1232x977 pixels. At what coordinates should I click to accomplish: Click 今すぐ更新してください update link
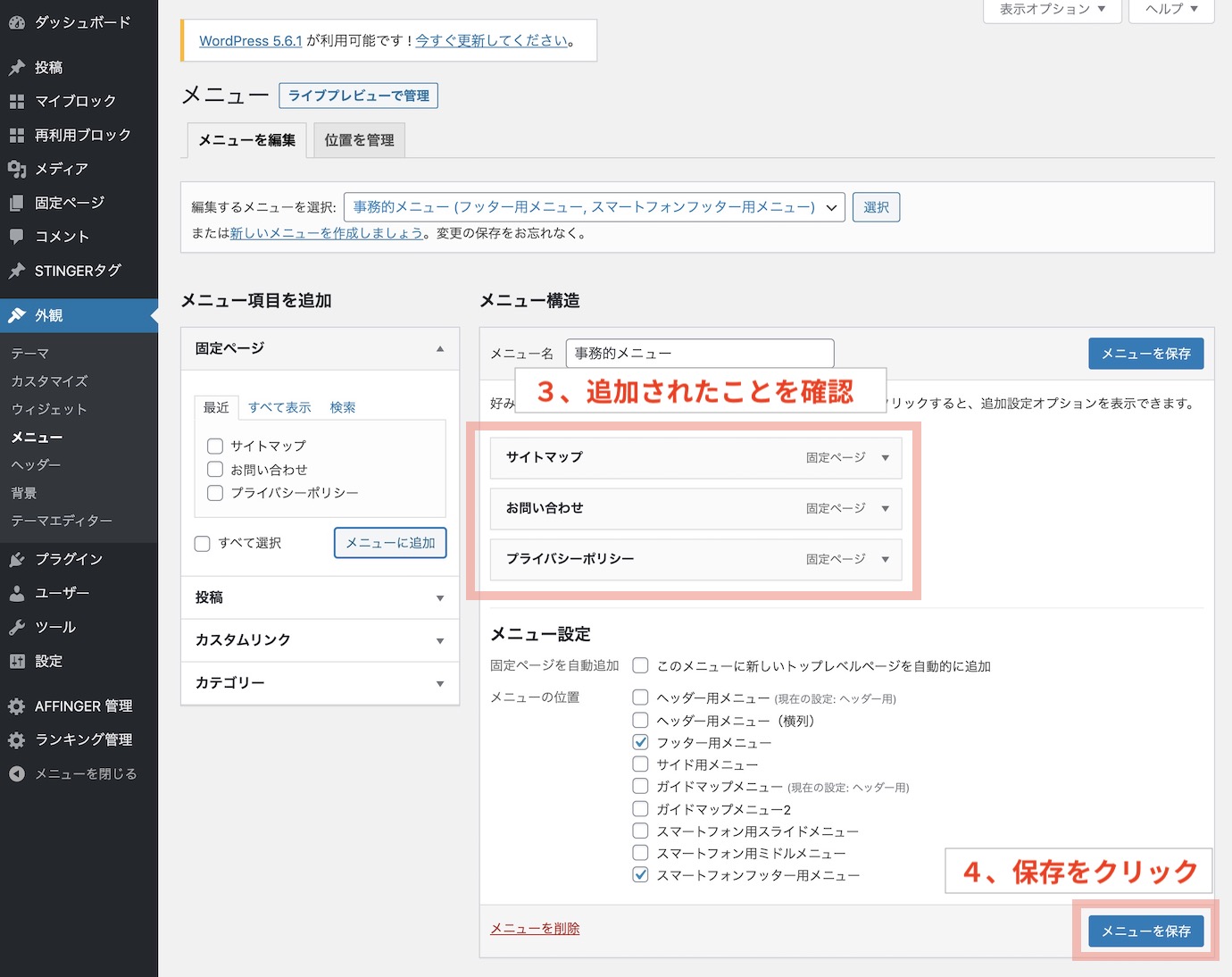coord(492,41)
